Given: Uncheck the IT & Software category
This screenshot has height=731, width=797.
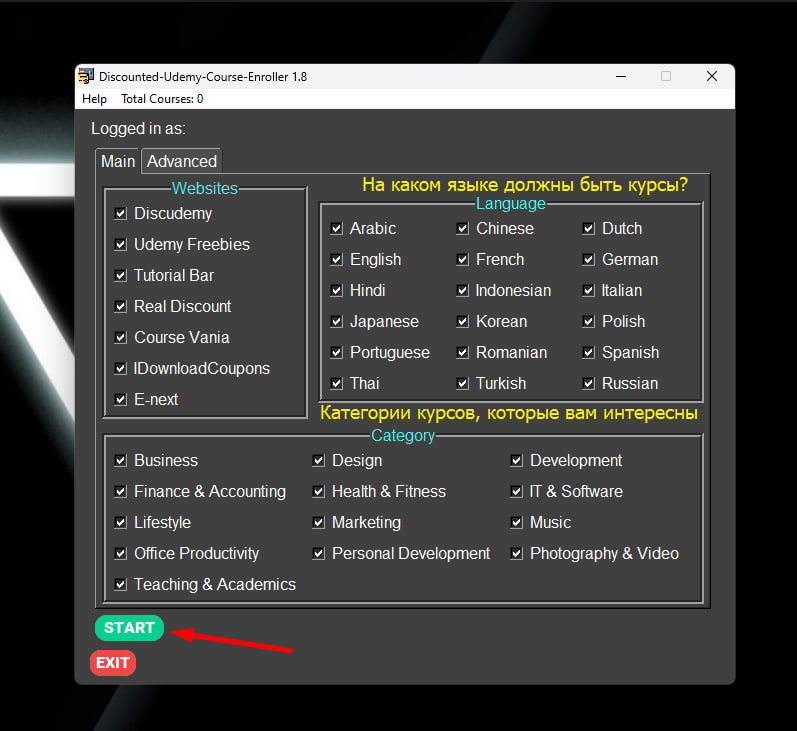Looking at the screenshot, I should [516, 492].
